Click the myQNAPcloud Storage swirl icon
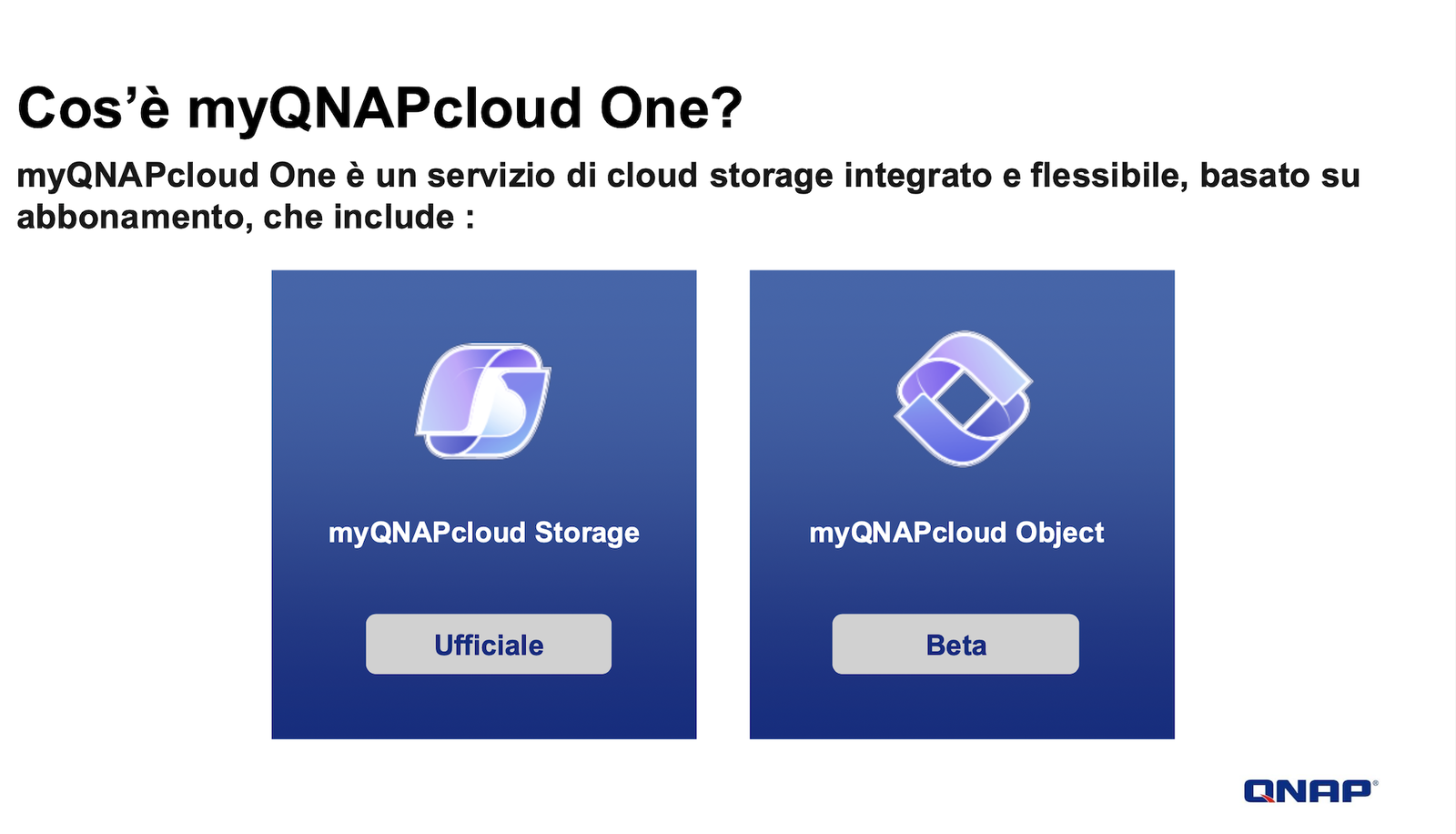The width and height of the screenshot is (1456, 834). [x=483, y=401]
